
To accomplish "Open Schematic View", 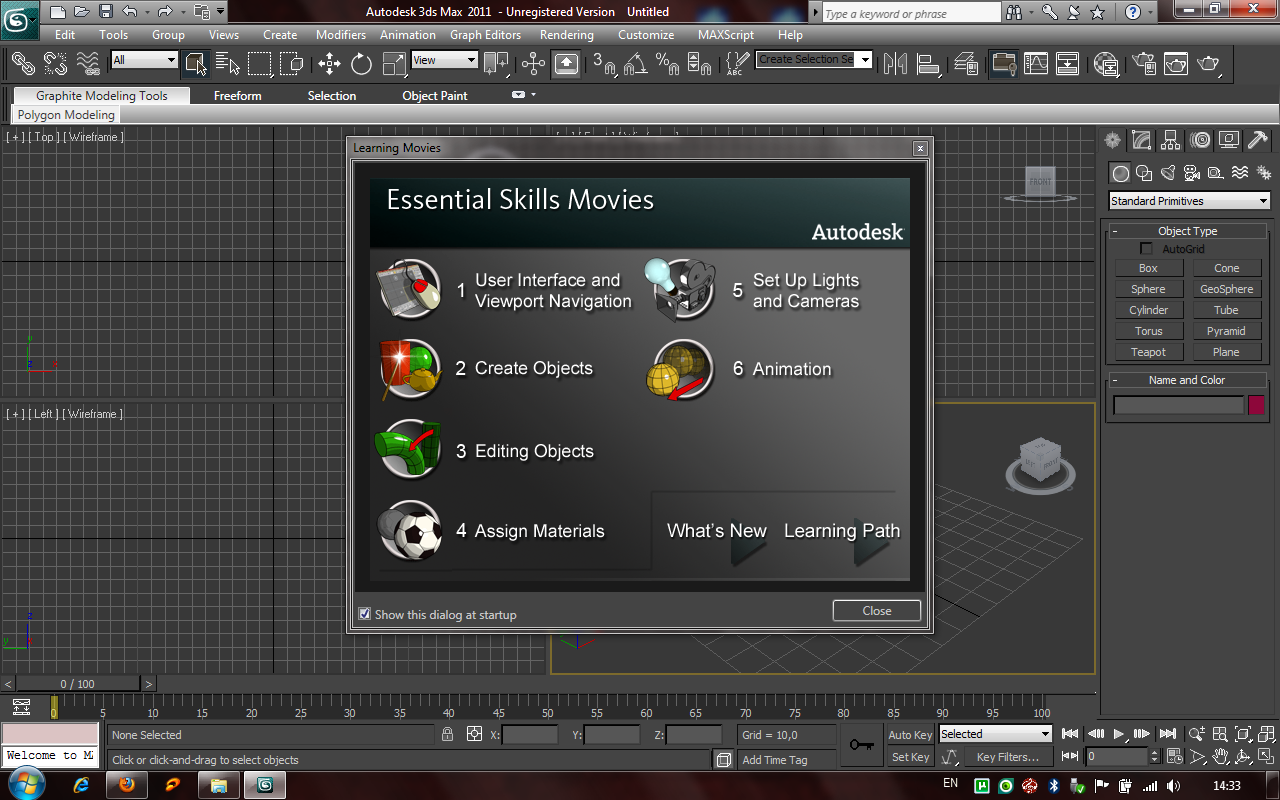I will click(x=1068, y=63).
